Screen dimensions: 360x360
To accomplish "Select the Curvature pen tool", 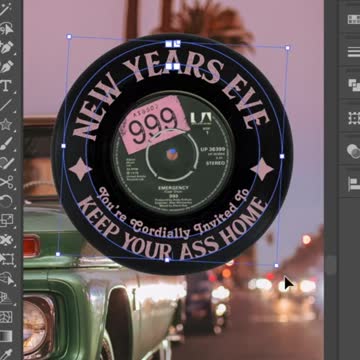I will (x=6, y=67).
